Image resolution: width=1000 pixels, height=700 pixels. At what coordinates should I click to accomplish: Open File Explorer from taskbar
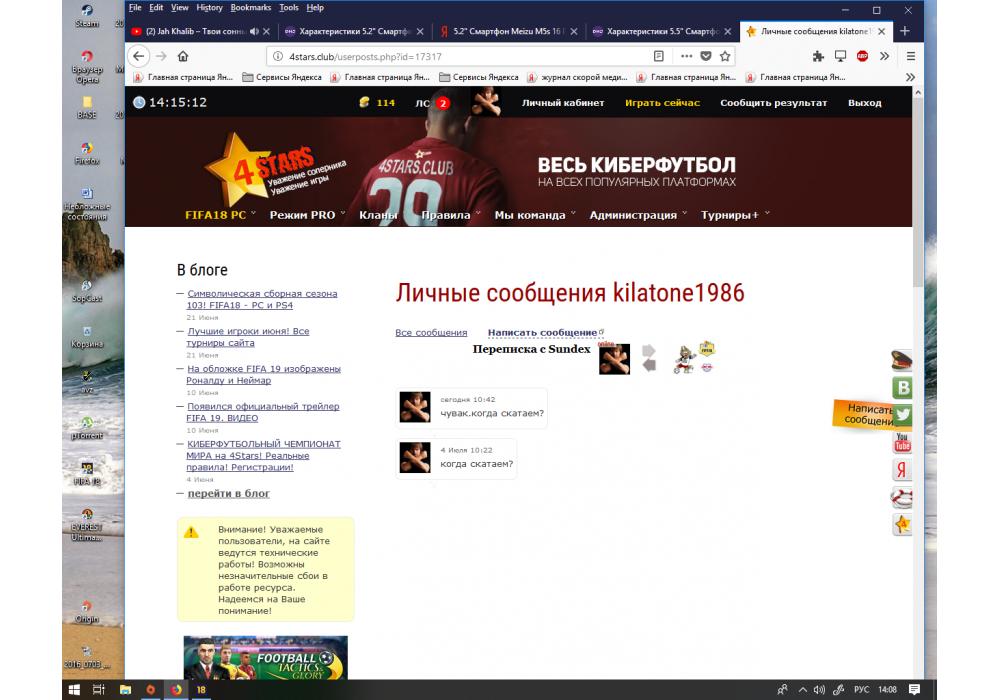pos(125,690)
